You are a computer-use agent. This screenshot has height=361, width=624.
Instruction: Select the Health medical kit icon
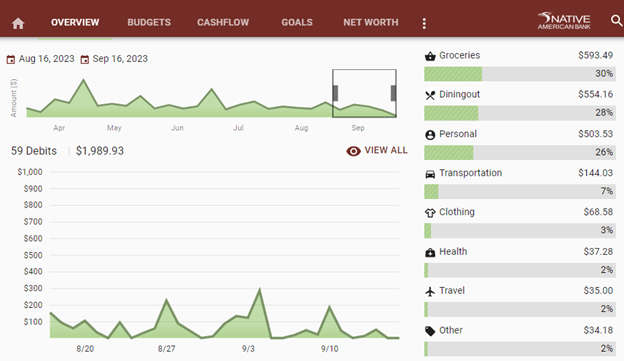point(430,252)
